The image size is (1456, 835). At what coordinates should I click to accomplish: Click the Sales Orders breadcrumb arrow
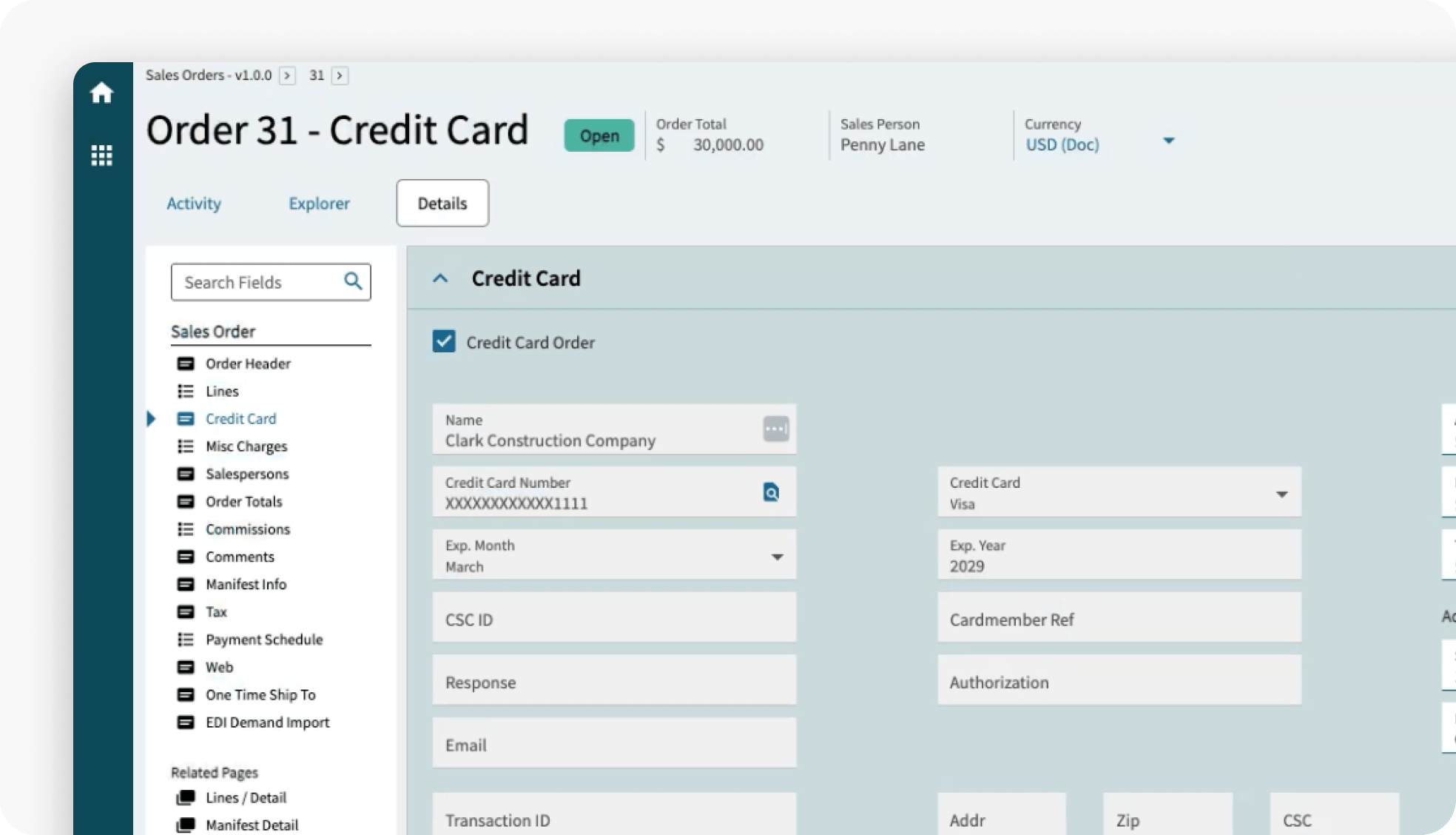[x=287, y=76]
